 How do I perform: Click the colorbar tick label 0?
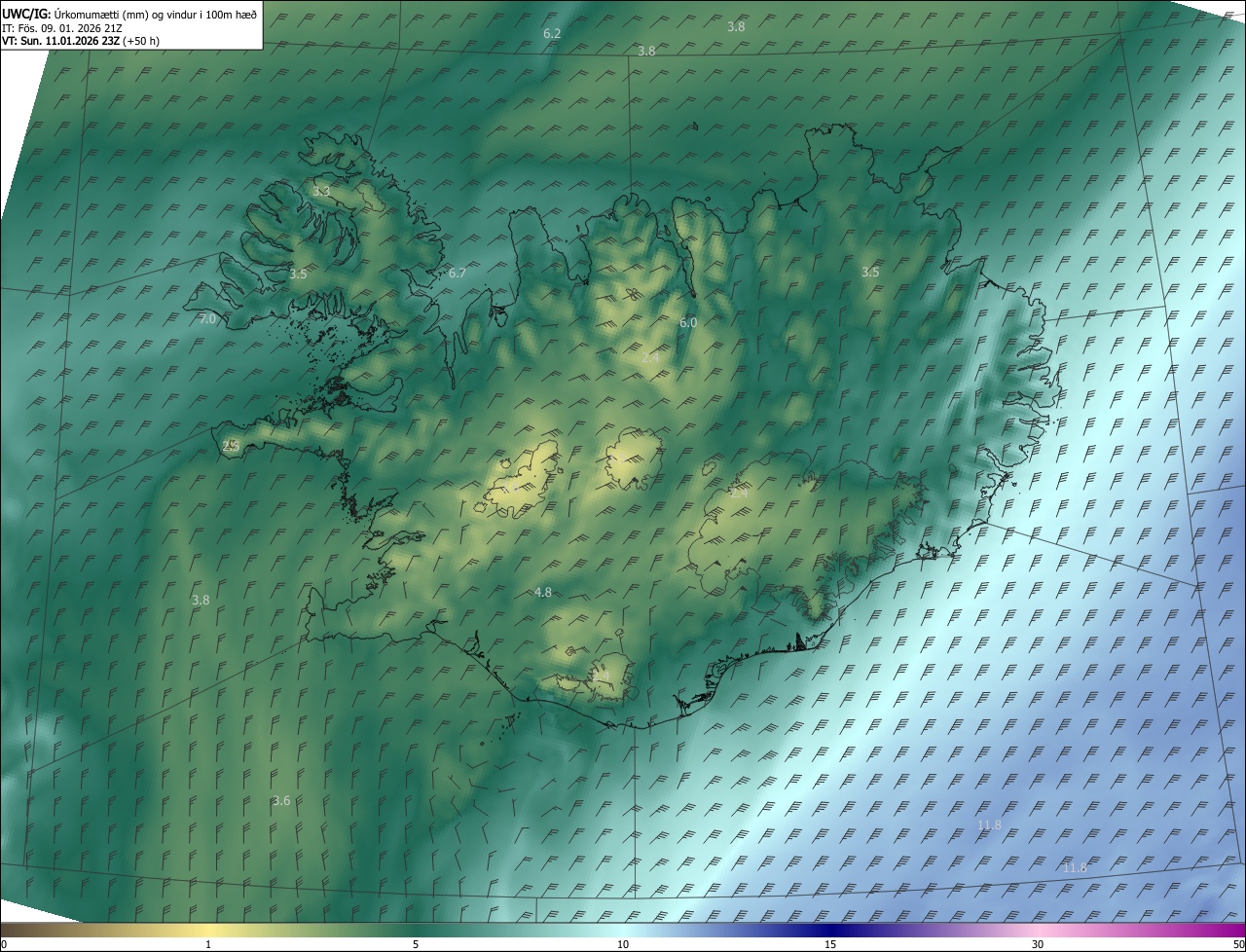(4, 944)
